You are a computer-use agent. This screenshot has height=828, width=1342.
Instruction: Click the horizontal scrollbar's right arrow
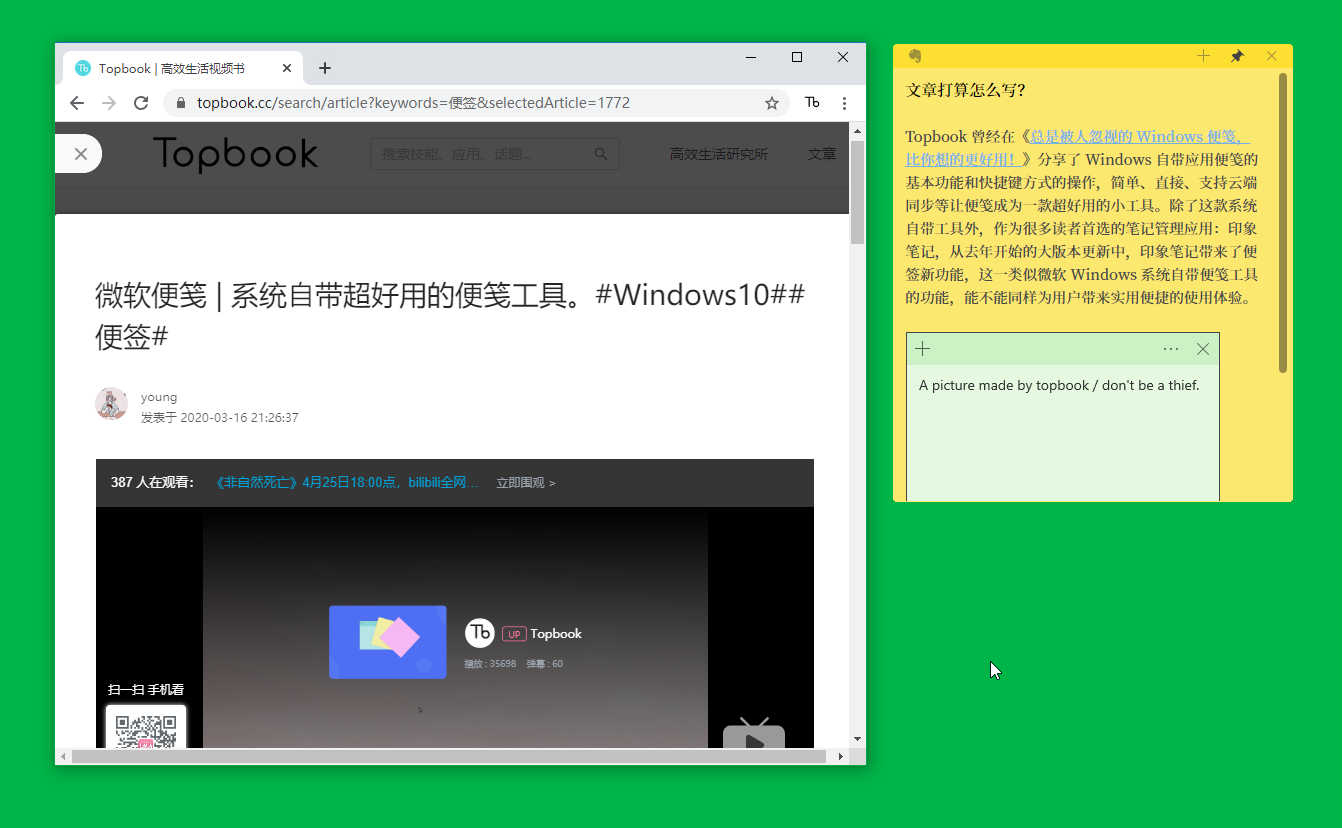pos(842,757)
